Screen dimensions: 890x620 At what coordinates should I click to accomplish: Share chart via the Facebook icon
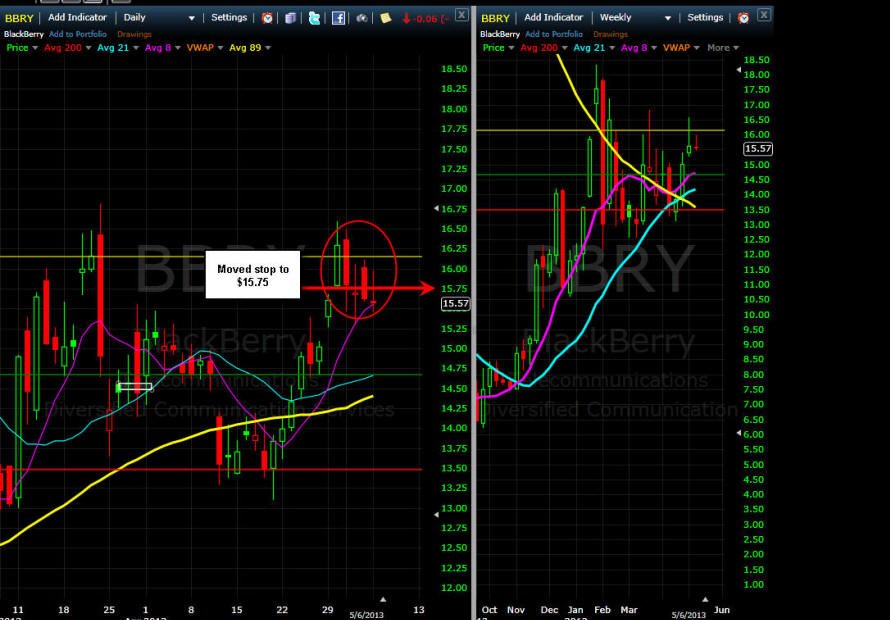338,18
